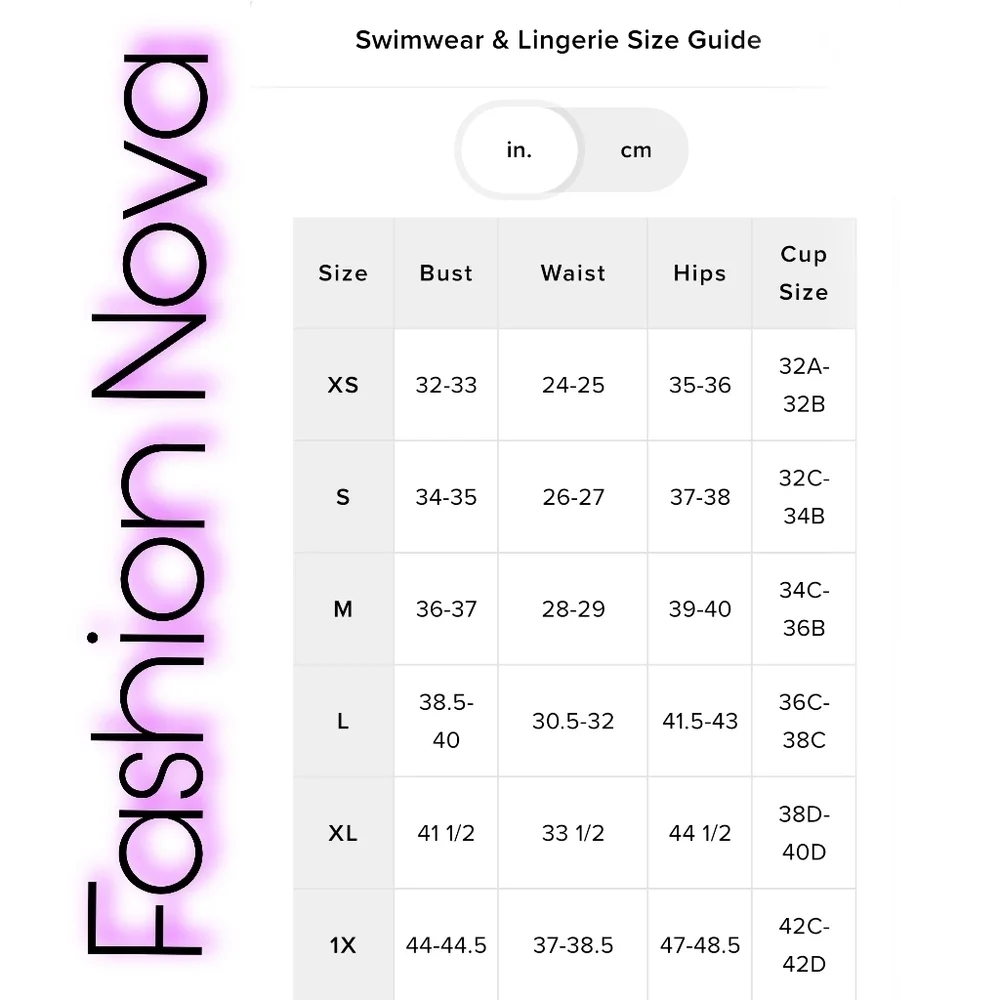Switch units to cm

(636, 151)
